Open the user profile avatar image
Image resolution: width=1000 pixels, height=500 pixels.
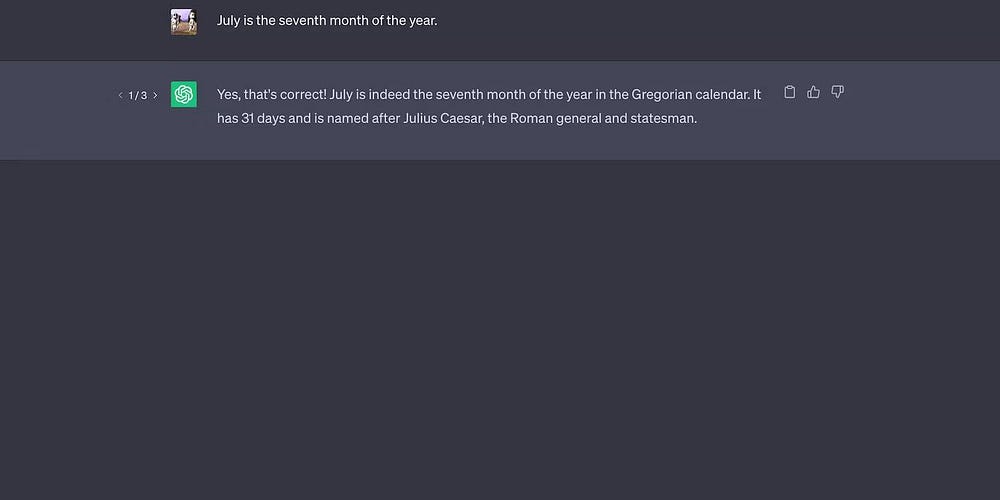click(x=184, y=21)
